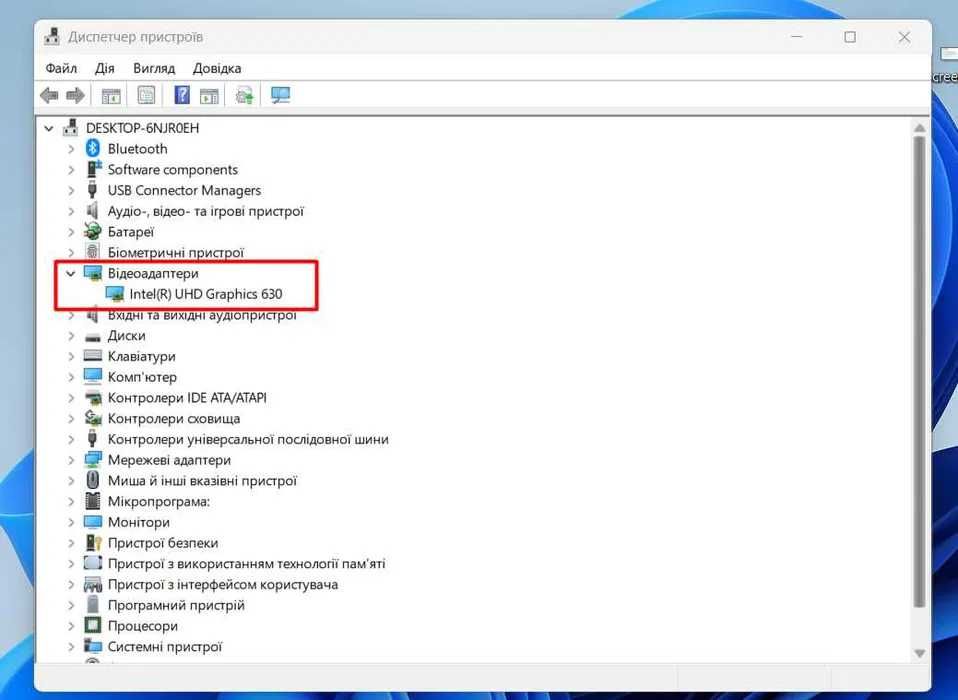
Task: Click the scrollbar down arrow
Action: (x=920, y=654)
